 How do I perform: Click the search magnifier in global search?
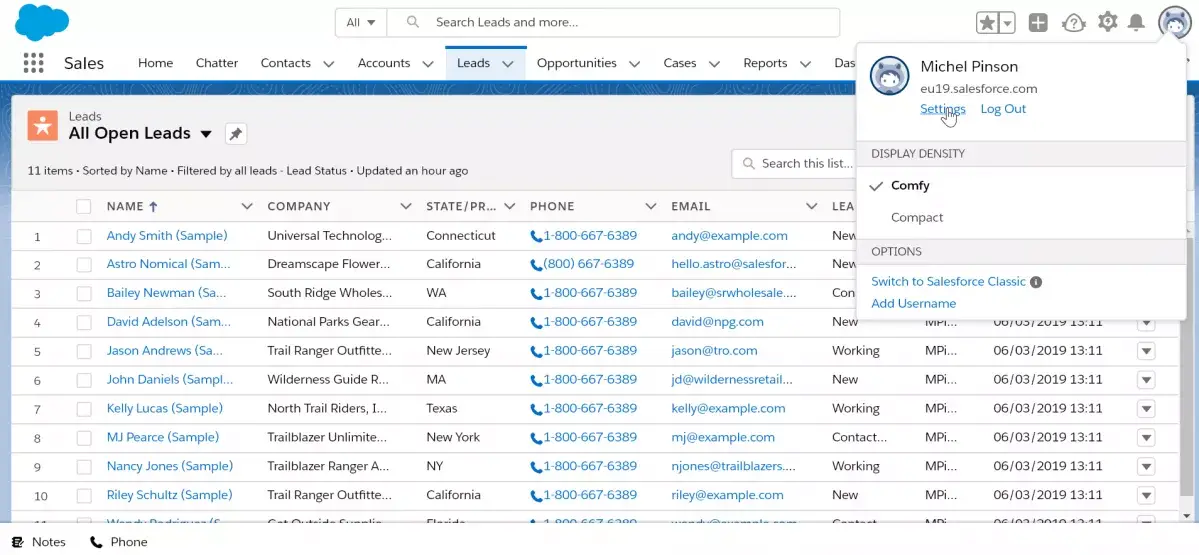[x=413, y=22]
